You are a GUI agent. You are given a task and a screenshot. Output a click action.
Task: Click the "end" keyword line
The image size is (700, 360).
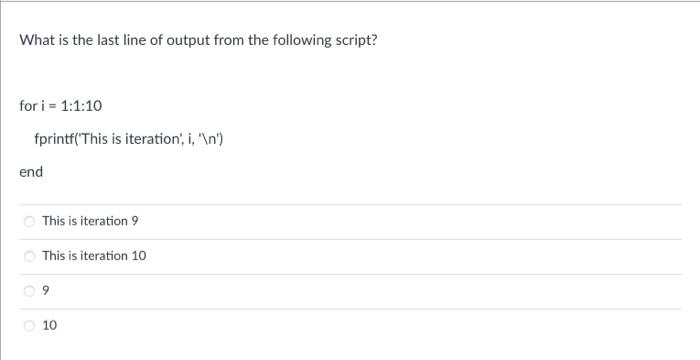tap(31, 172)
